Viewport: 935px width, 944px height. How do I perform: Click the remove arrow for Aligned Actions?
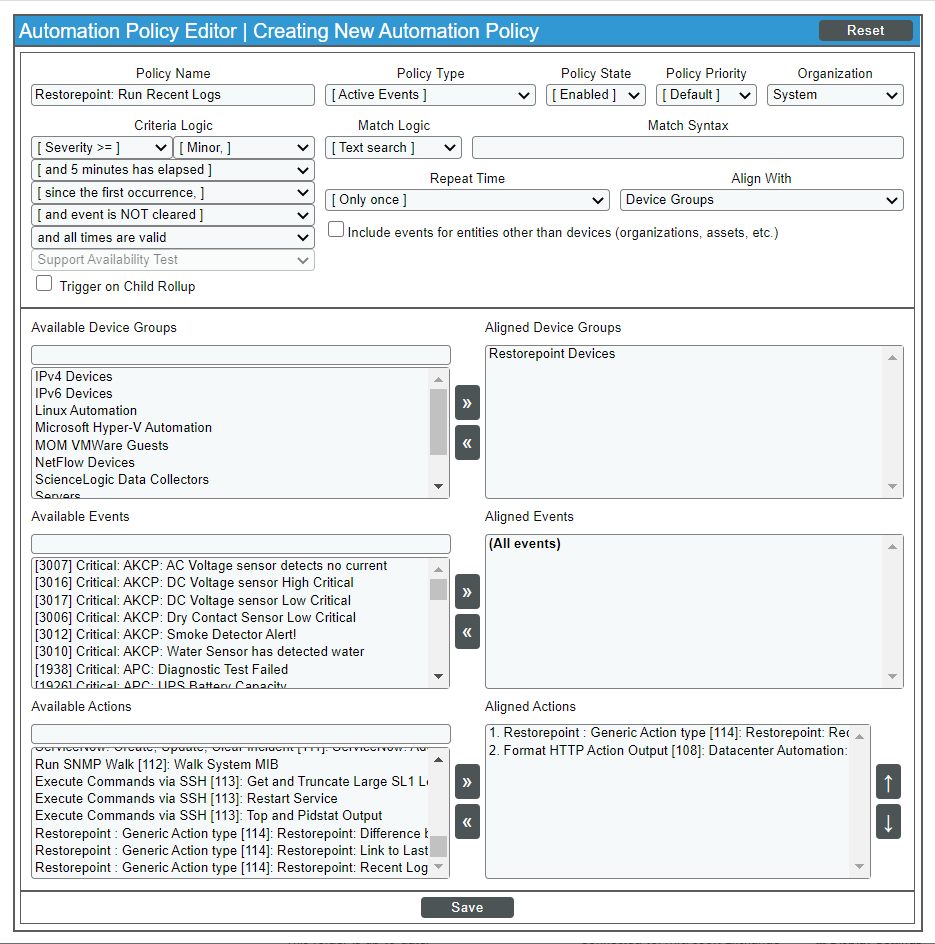[467, 821]
